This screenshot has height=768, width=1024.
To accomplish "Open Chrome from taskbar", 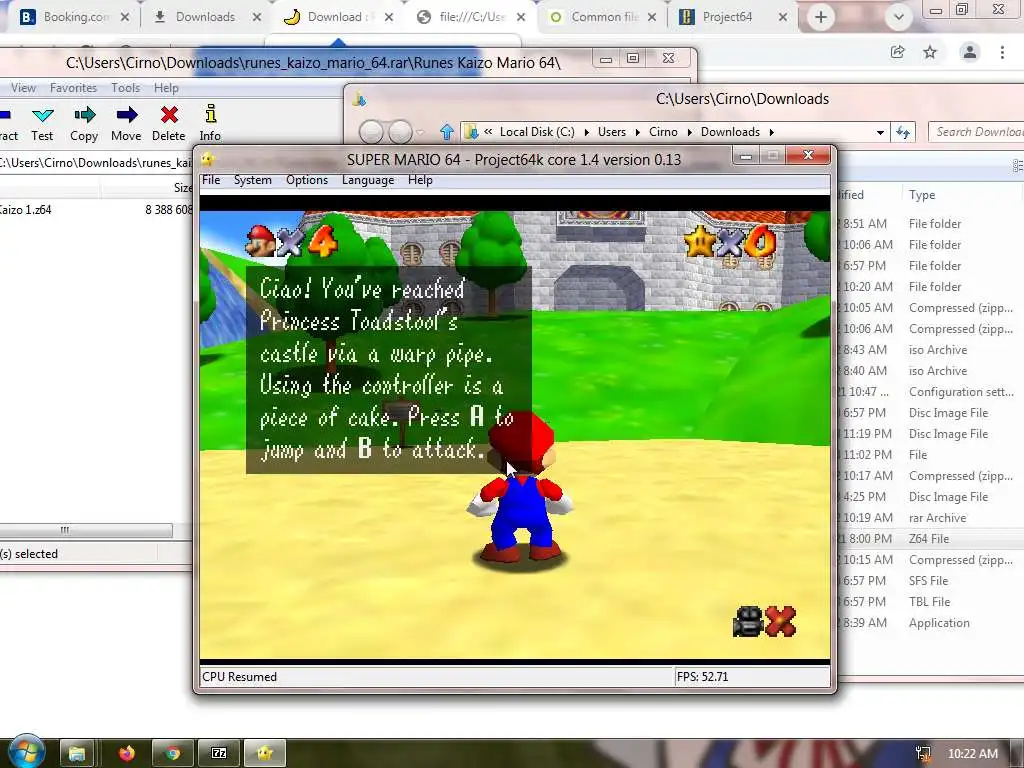I will pyautogui.click(x=172, y=753).
